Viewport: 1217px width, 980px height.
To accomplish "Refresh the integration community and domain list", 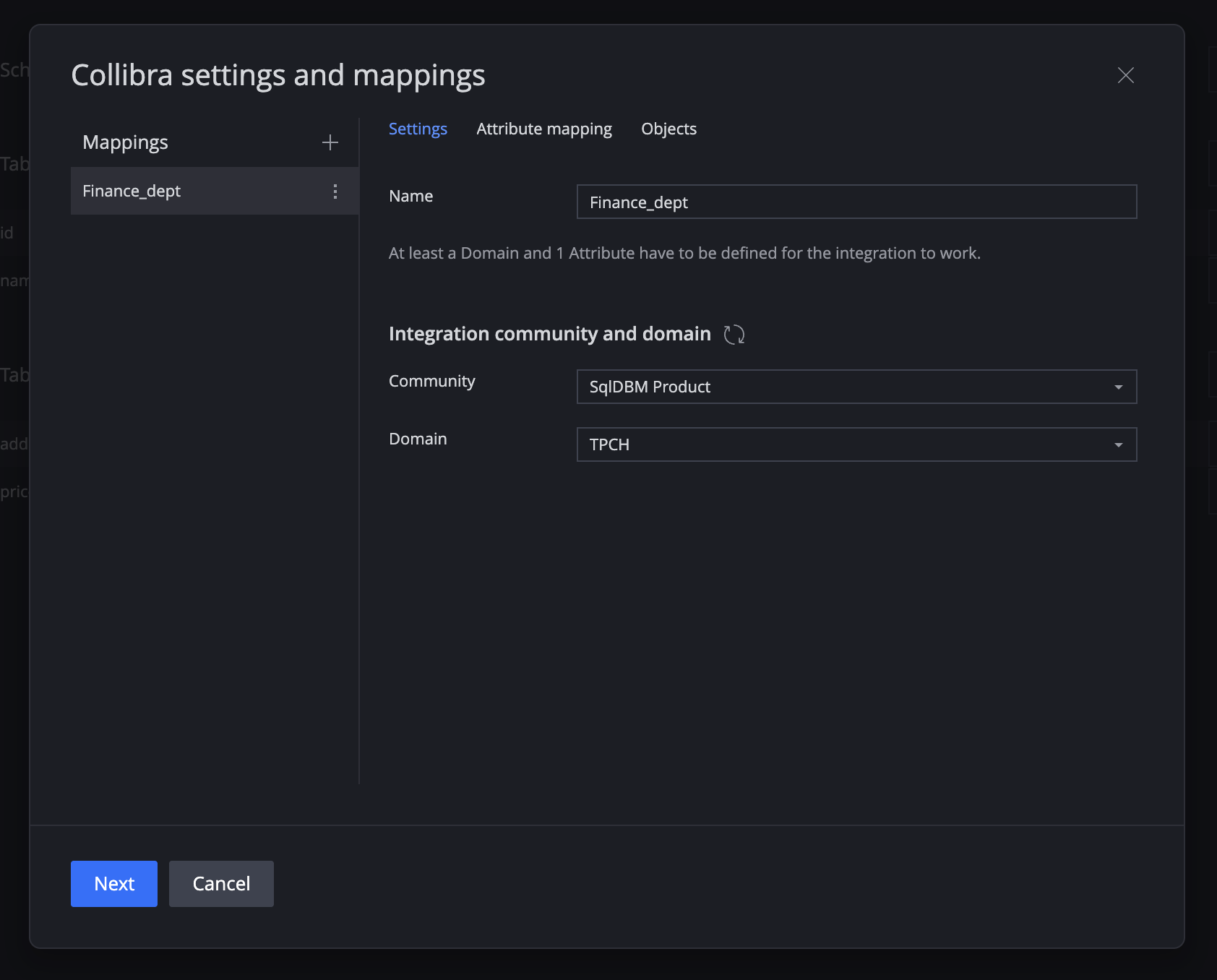I will point(734,334).
